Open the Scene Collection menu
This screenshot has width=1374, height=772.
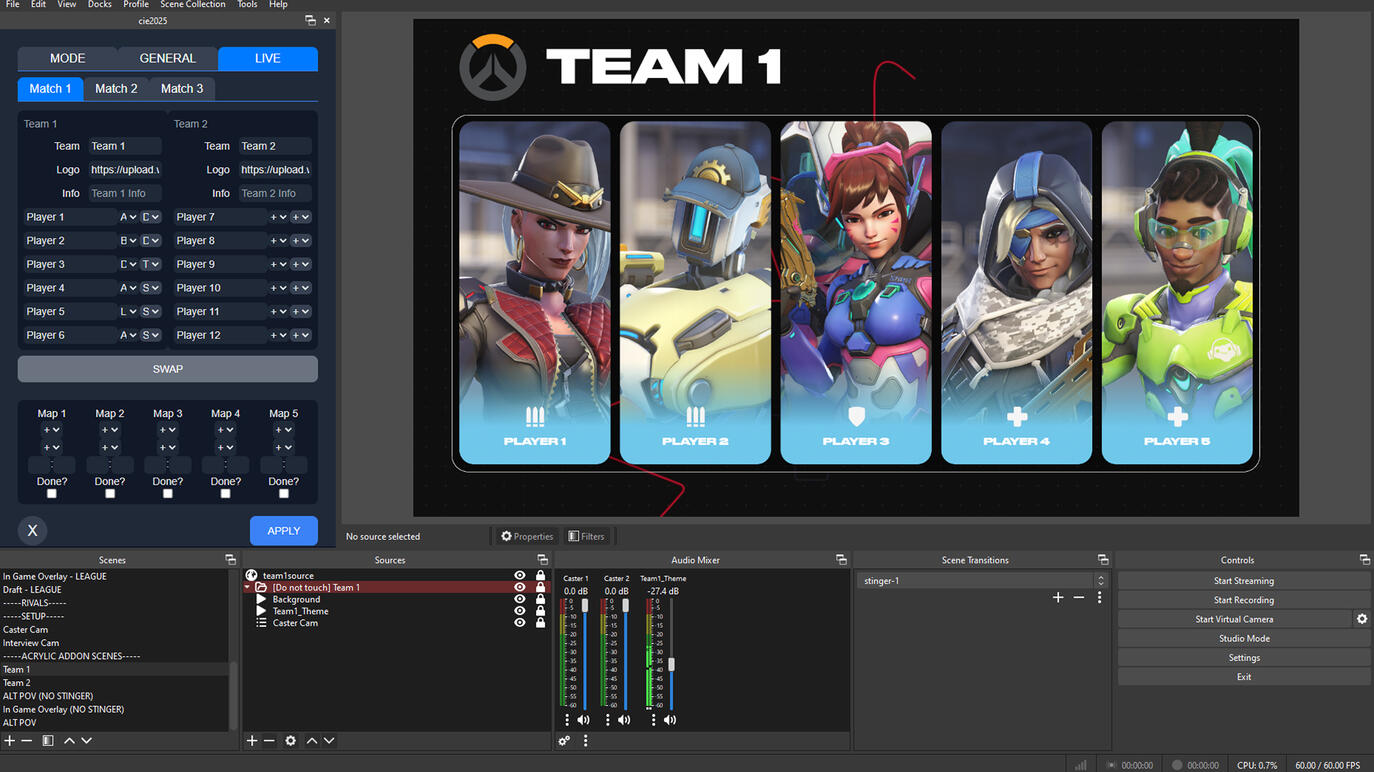pyautogui.click(x=193, y=5)
